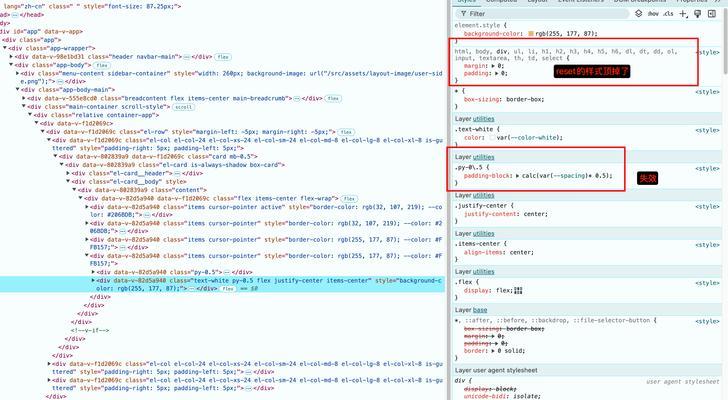Open the utilities layer link above .justify-center
This screenshot has width=728, height=400.
coord(483,195)
